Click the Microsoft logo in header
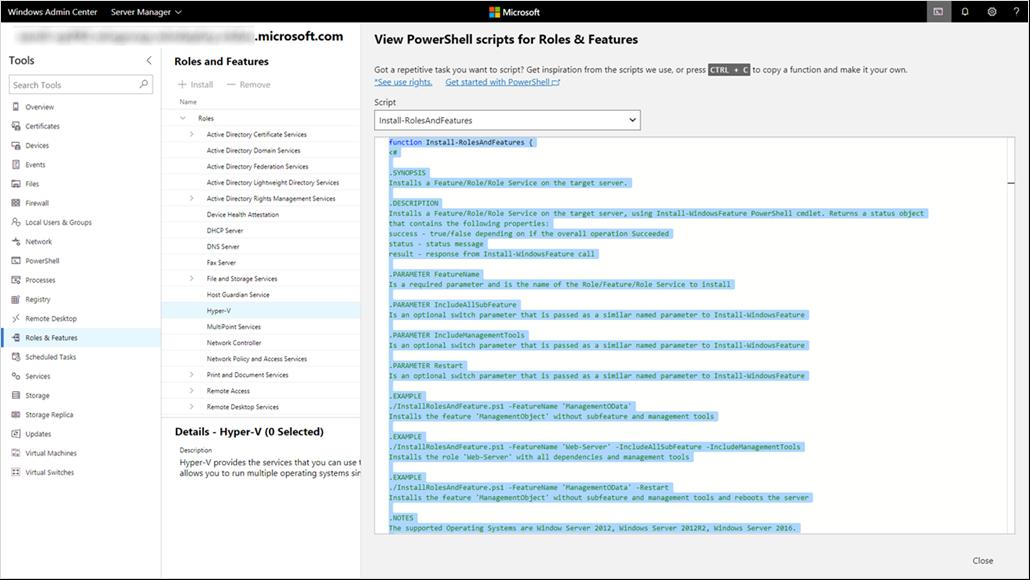The height and width of the screenshot is (580, 1030). coord(514,12)
